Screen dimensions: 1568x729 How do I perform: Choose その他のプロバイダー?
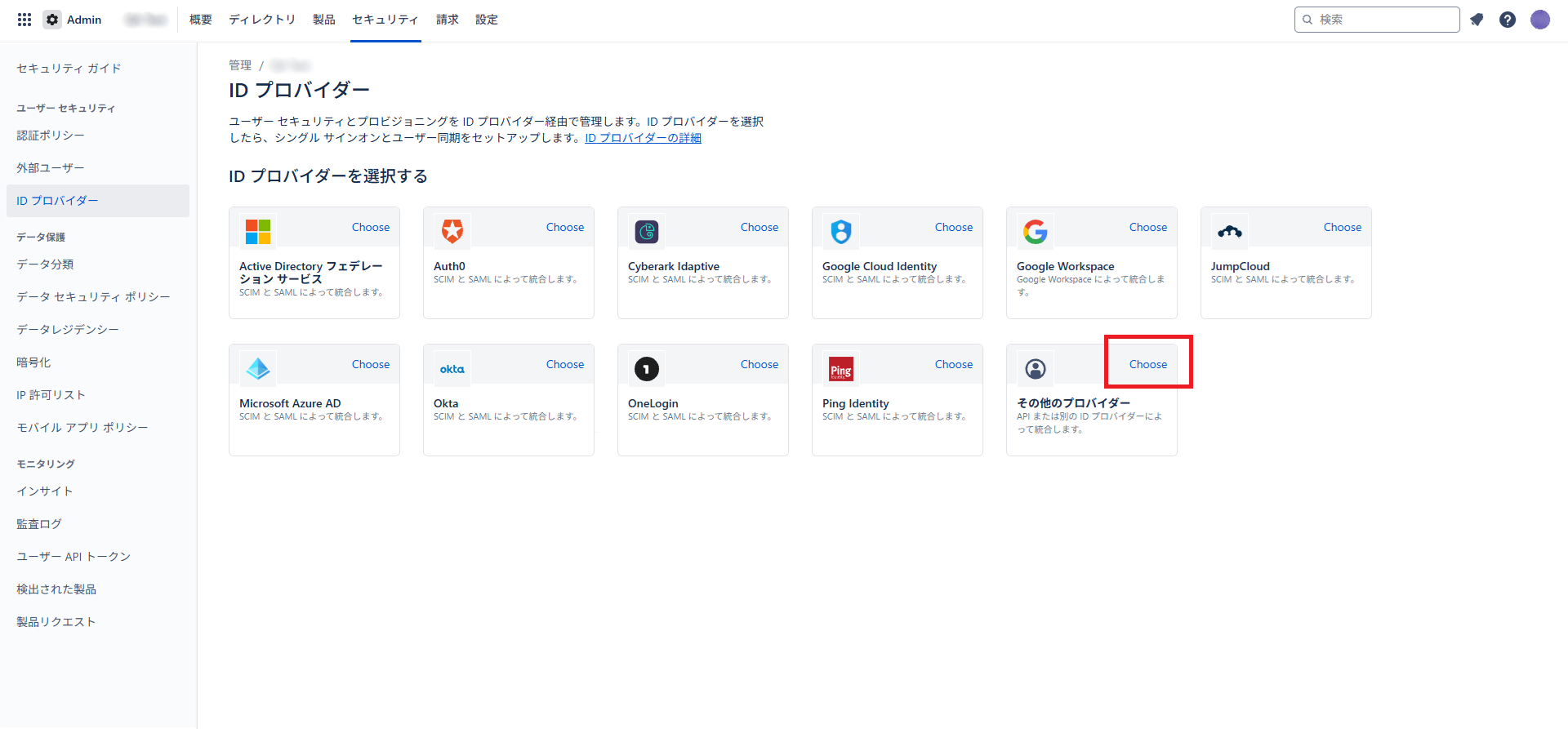point(1148,364)
